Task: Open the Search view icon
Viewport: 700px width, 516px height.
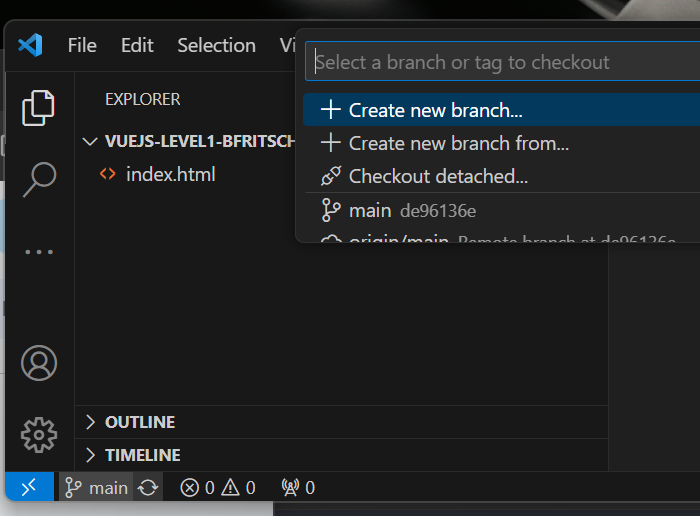Action: point(39,180)
